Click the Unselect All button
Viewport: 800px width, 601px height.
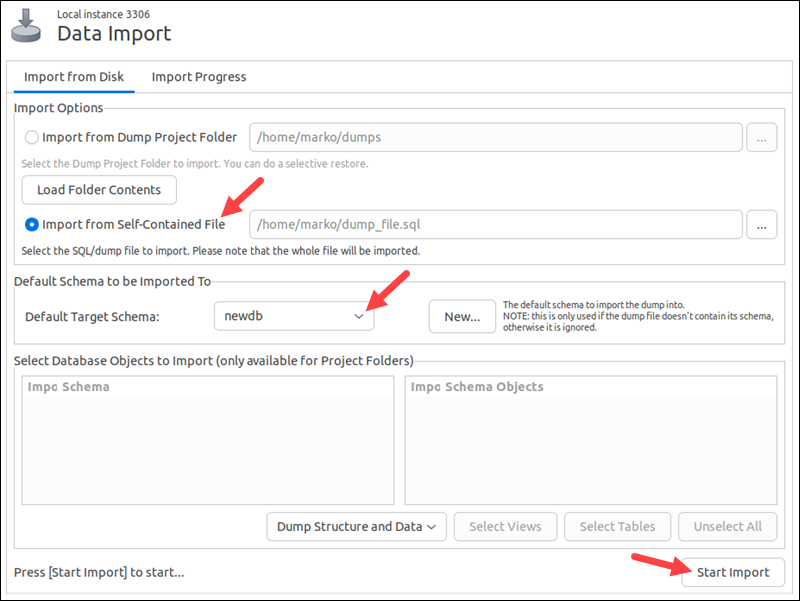pyautogui.click(x=728, y=526)
